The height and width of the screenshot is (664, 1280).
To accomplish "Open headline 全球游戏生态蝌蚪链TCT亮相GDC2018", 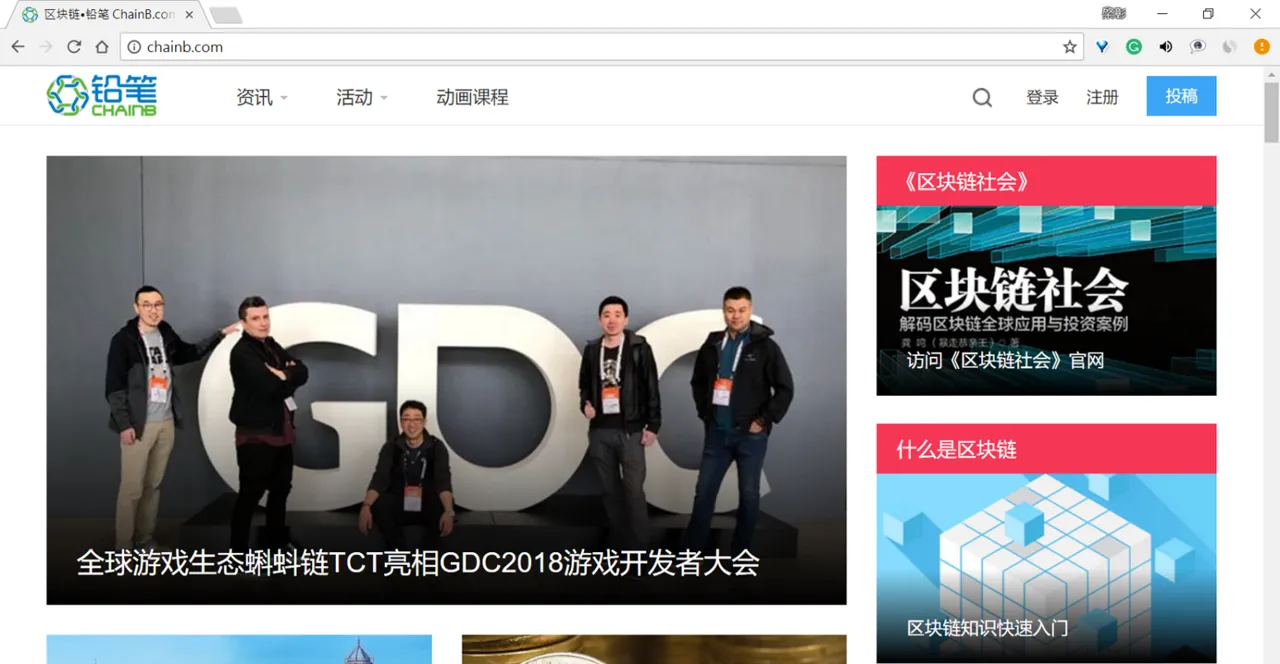I will click(418, 562).
